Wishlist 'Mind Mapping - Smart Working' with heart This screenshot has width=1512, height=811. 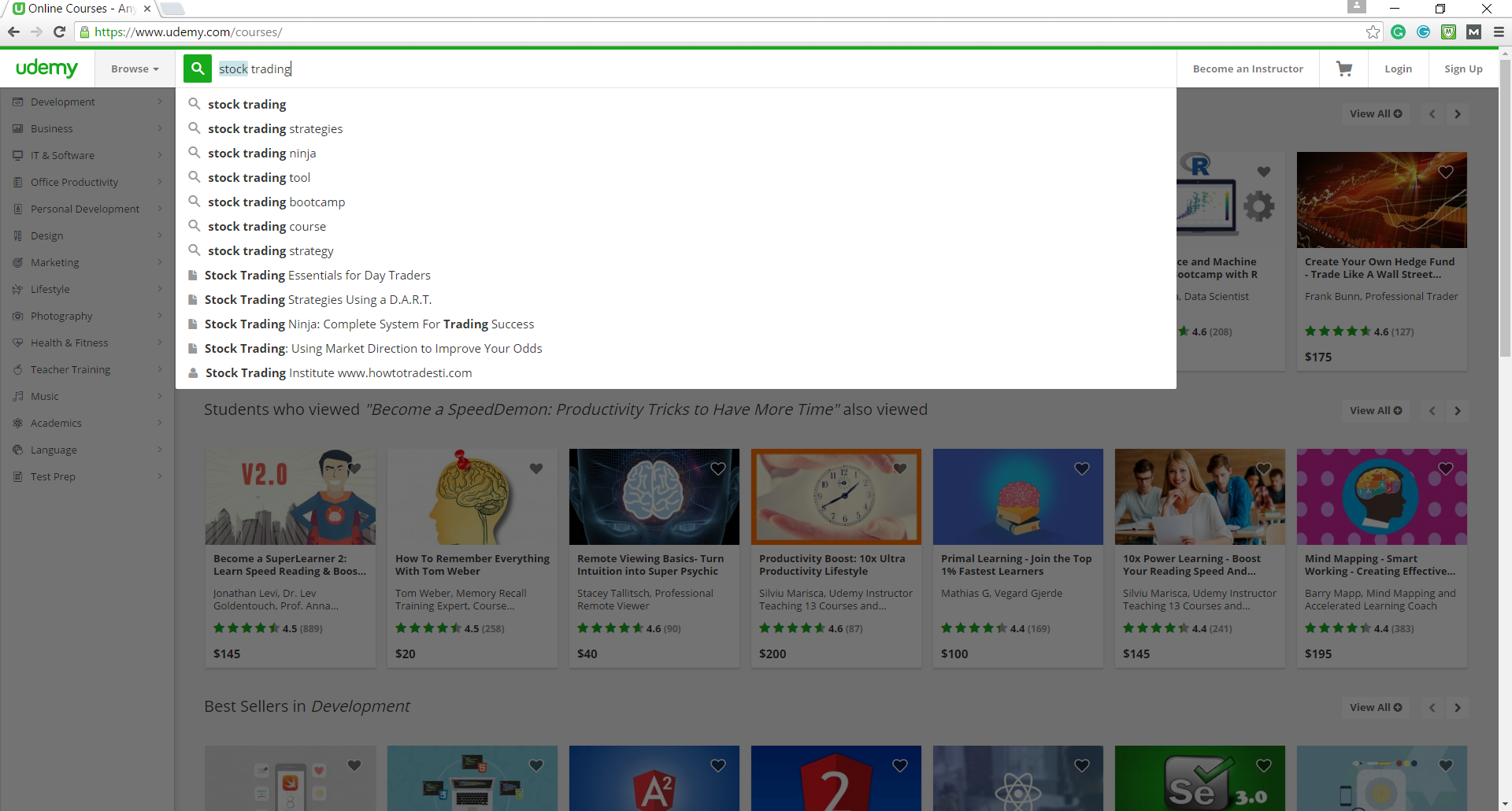click(1446, 468)
